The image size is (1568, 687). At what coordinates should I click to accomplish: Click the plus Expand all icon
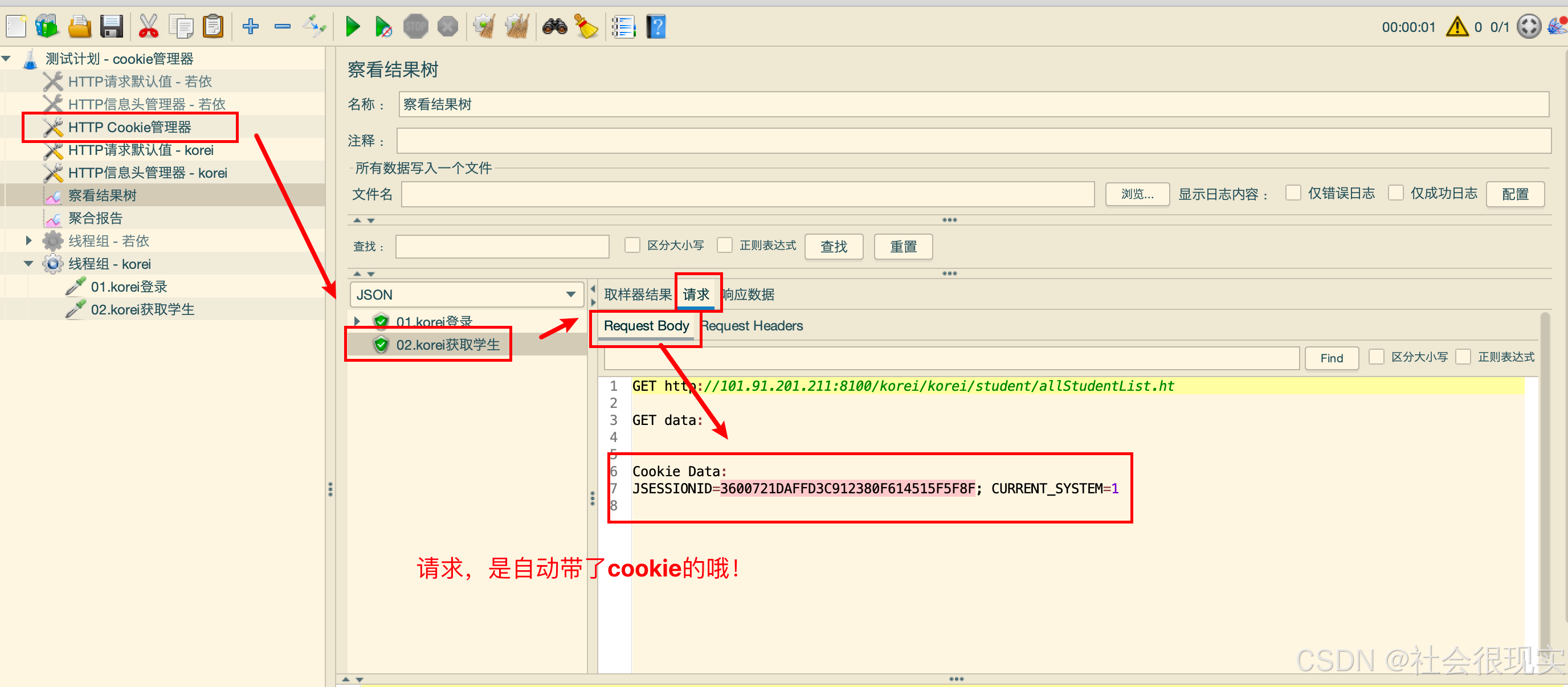pos(251,27)
